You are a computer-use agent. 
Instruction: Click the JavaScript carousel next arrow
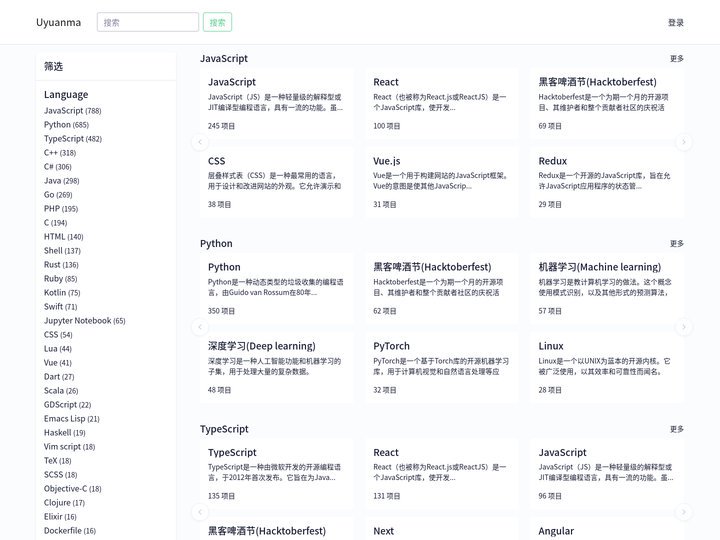[684, 142]
